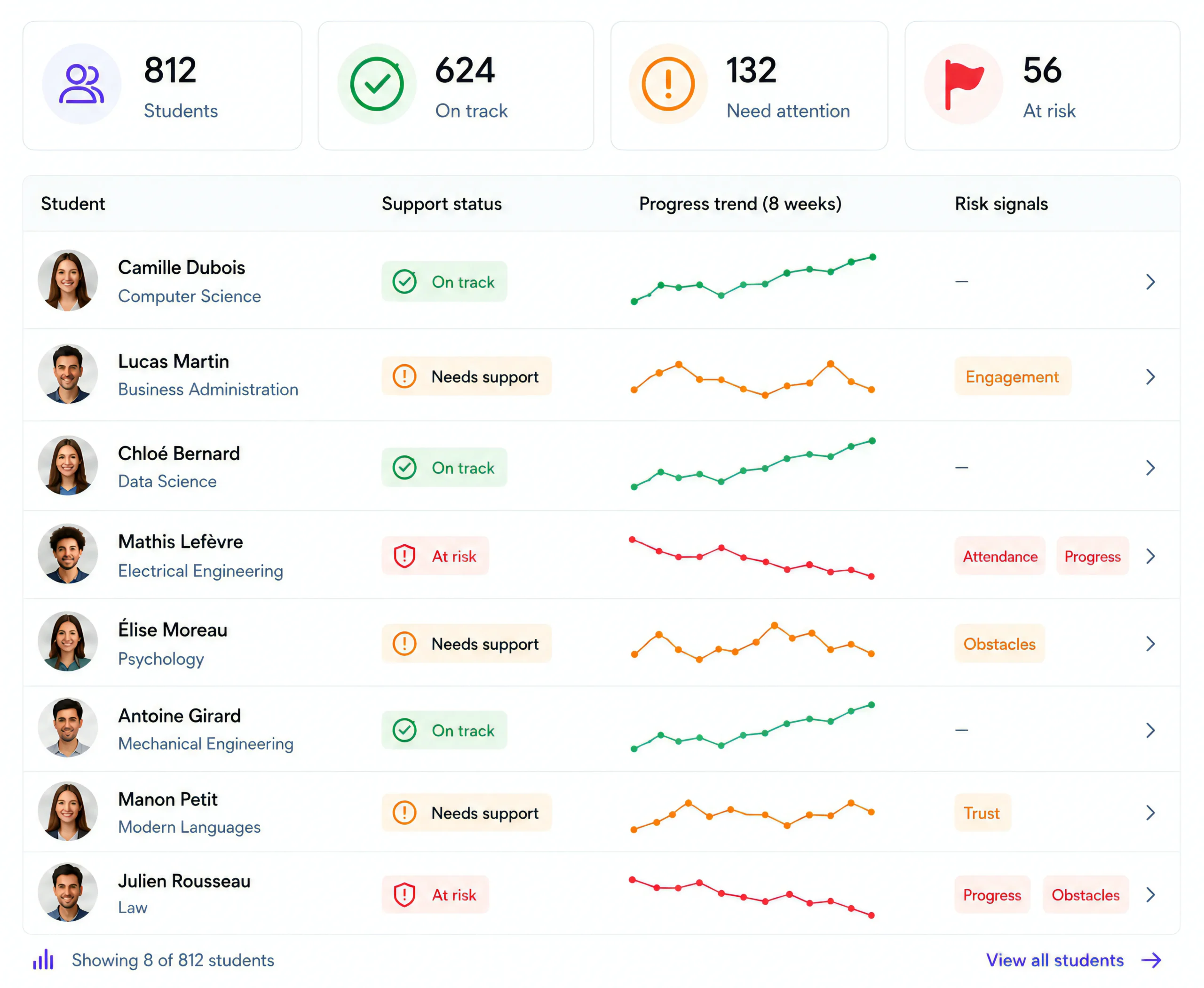1204x988 pixels.
Task: Open Julien Rousseau row chevron
Action: click(x=1150, y=895)
